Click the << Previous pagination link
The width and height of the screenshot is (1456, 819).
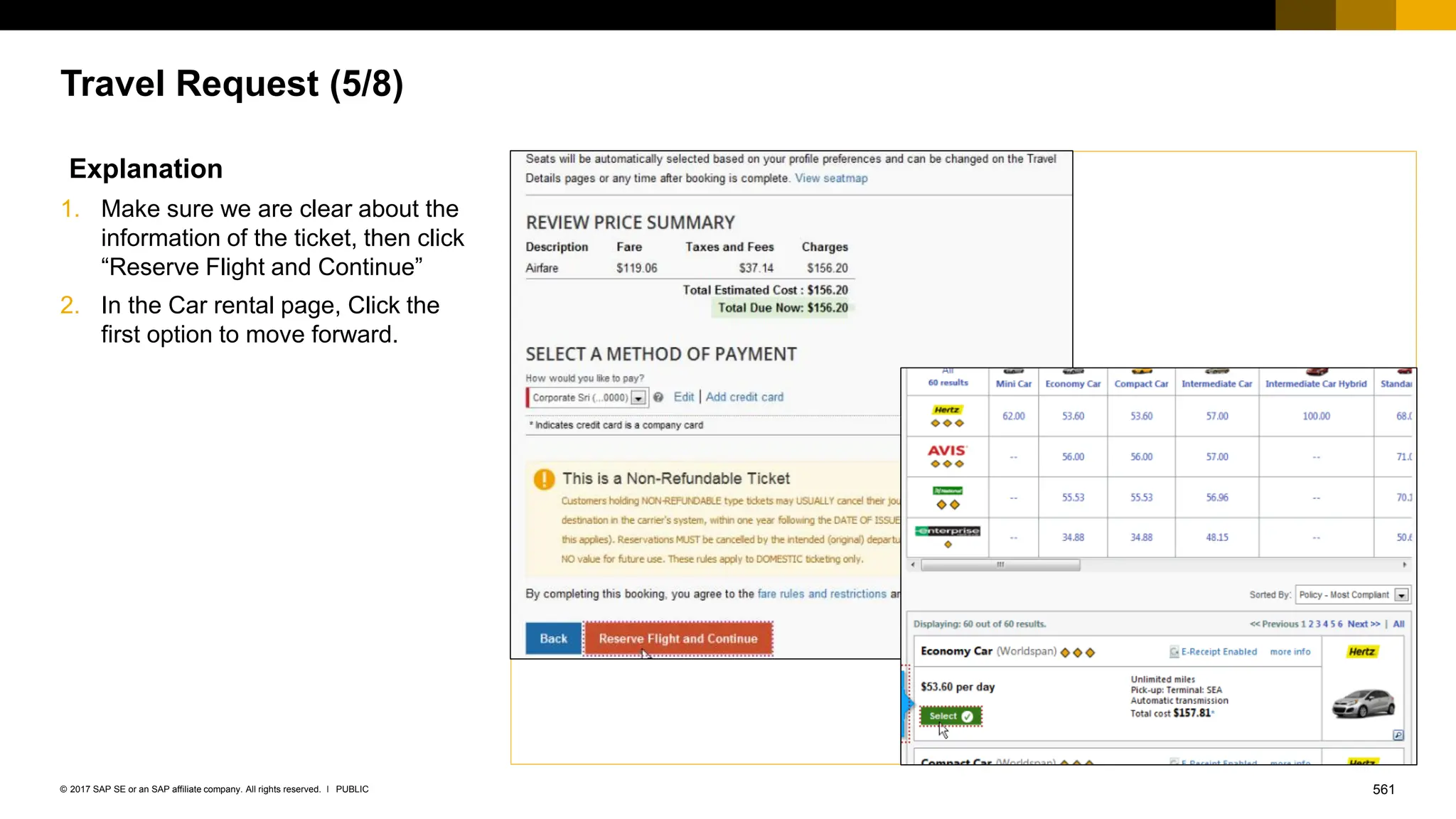(x=1274, y=624)
